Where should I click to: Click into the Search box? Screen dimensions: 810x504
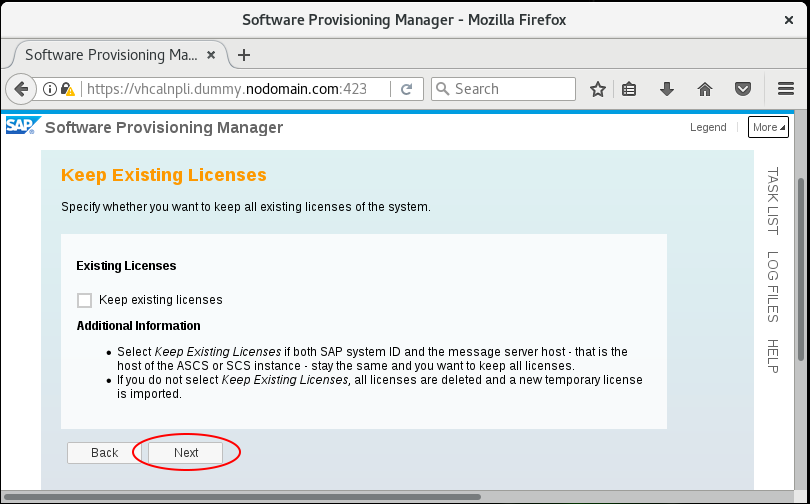click(504, 89)
